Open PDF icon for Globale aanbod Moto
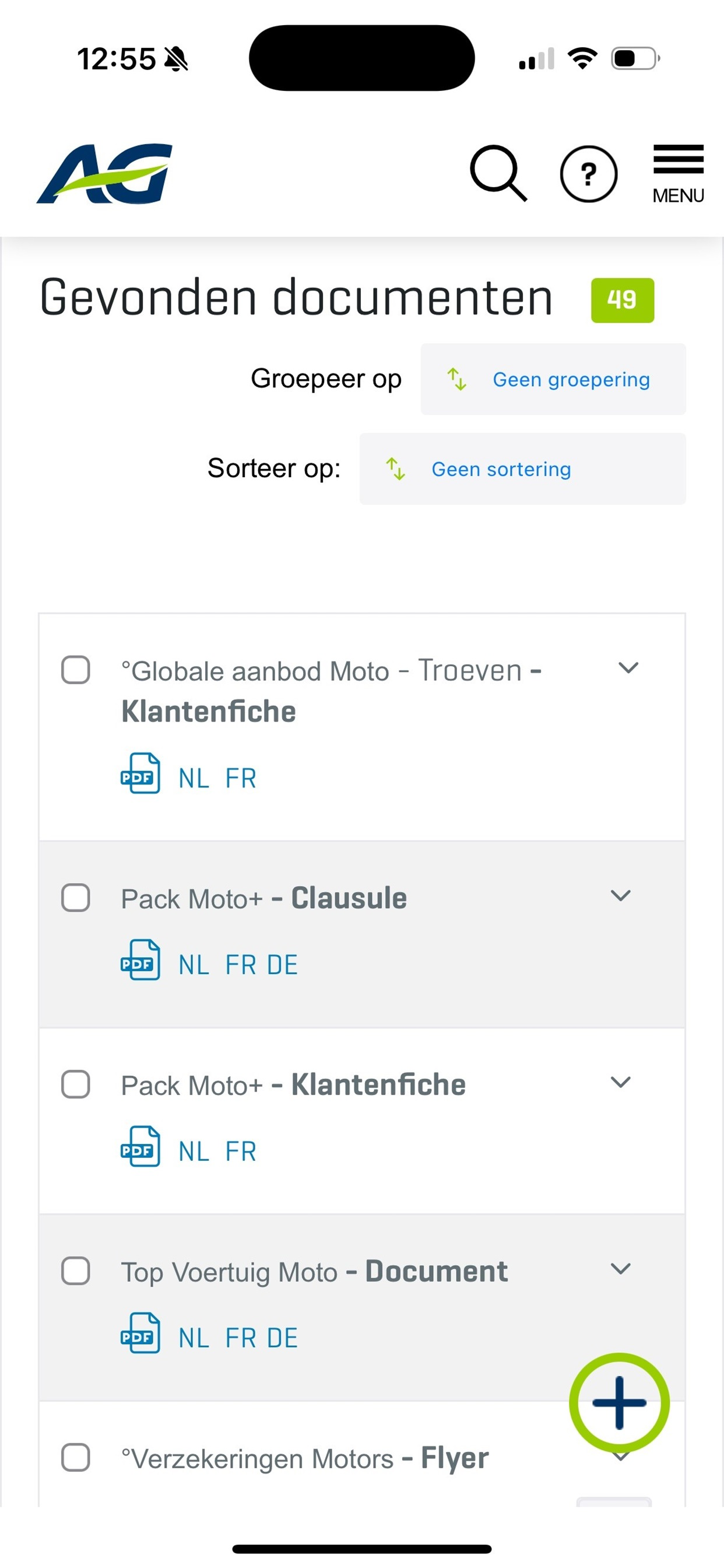The width and height of the screenshot is (724, 1568). tap(140, 773)
